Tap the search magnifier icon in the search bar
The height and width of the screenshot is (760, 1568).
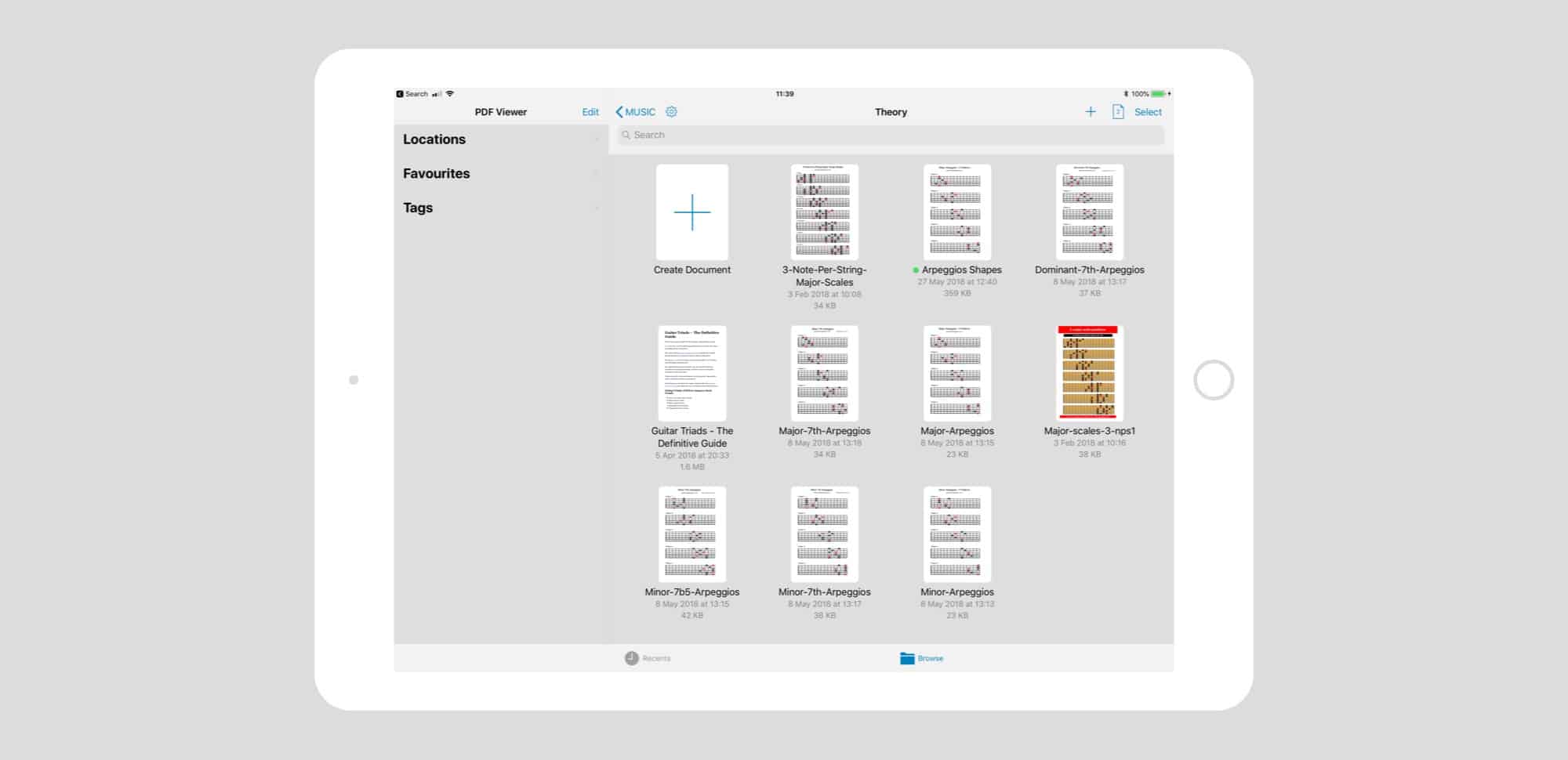(626, 135)
